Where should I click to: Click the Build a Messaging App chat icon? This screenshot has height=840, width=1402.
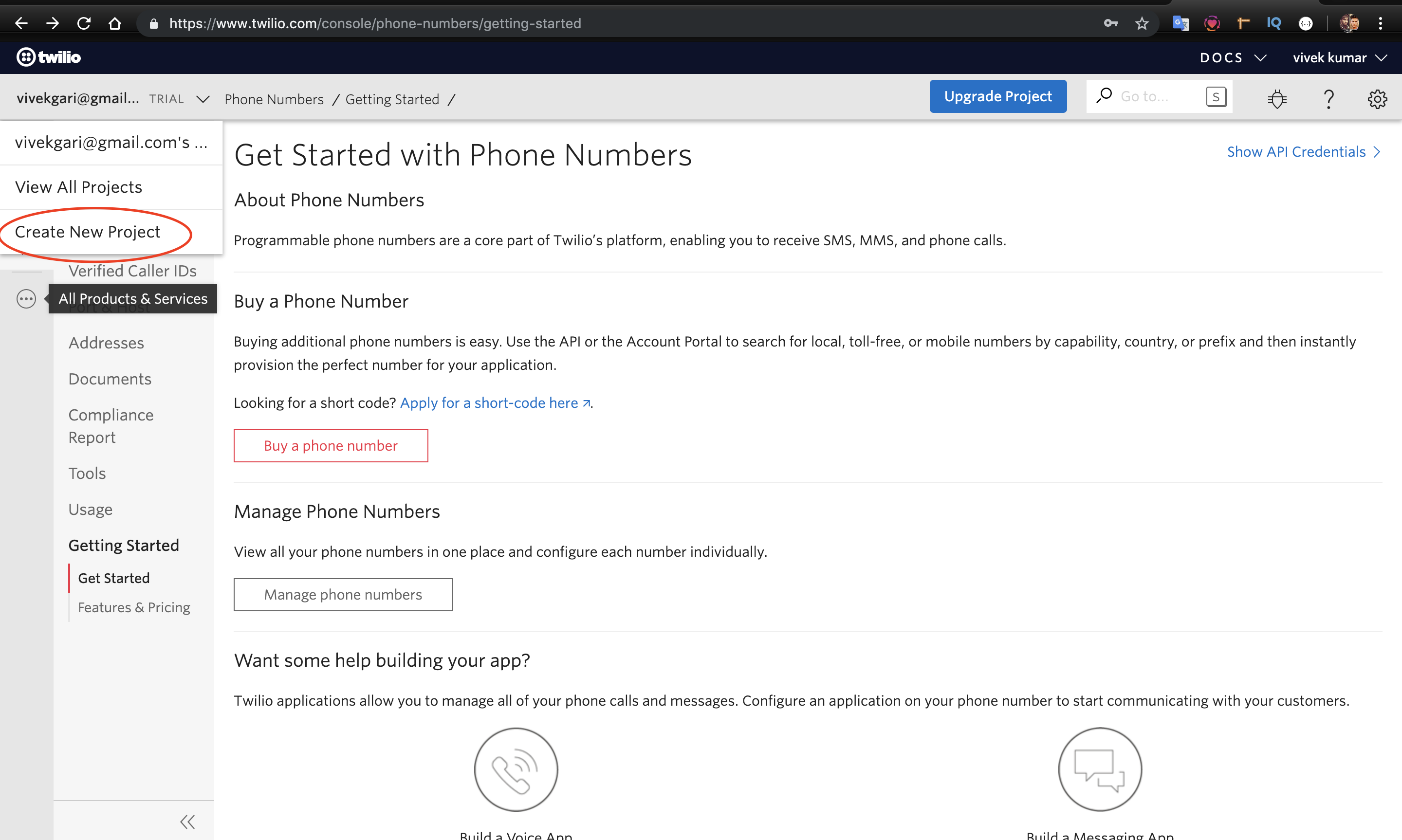pos(1100,769)
